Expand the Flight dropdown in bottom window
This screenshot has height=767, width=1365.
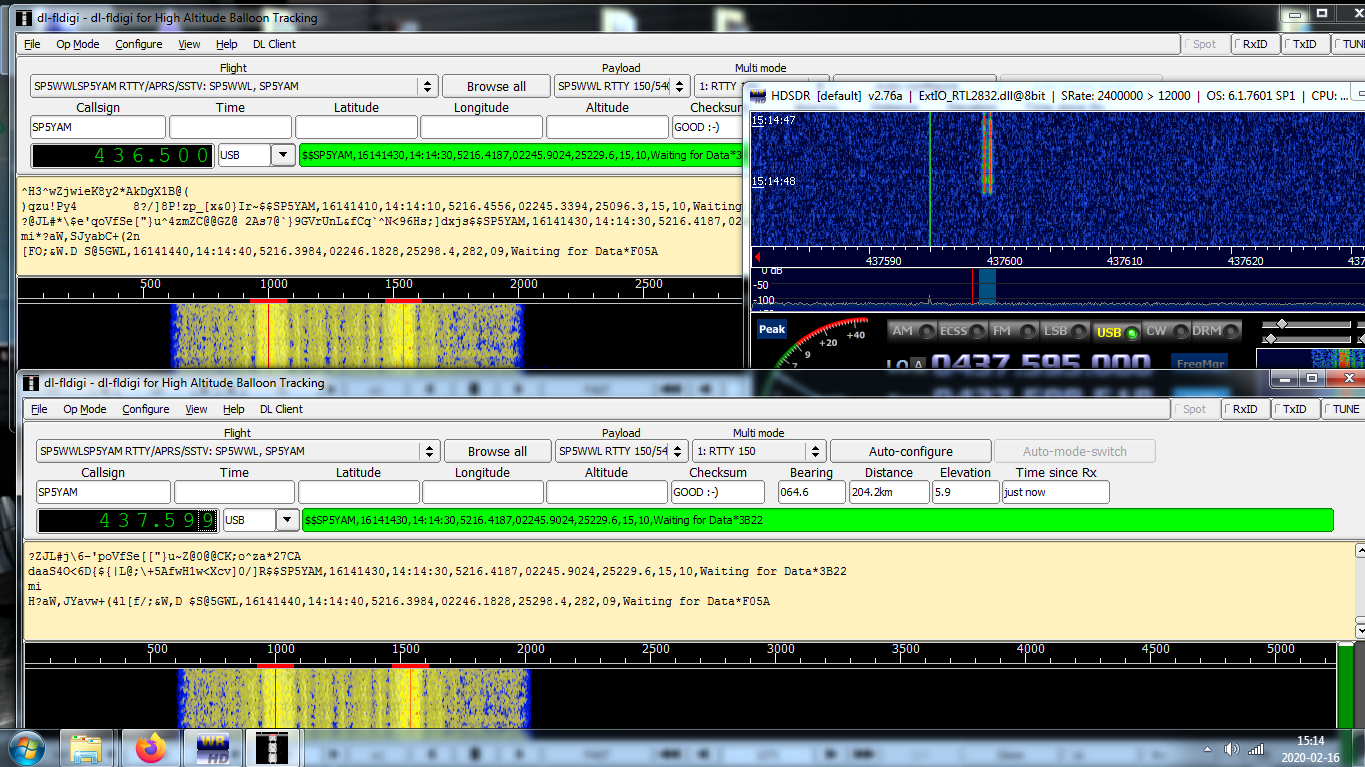coord(431,451)
